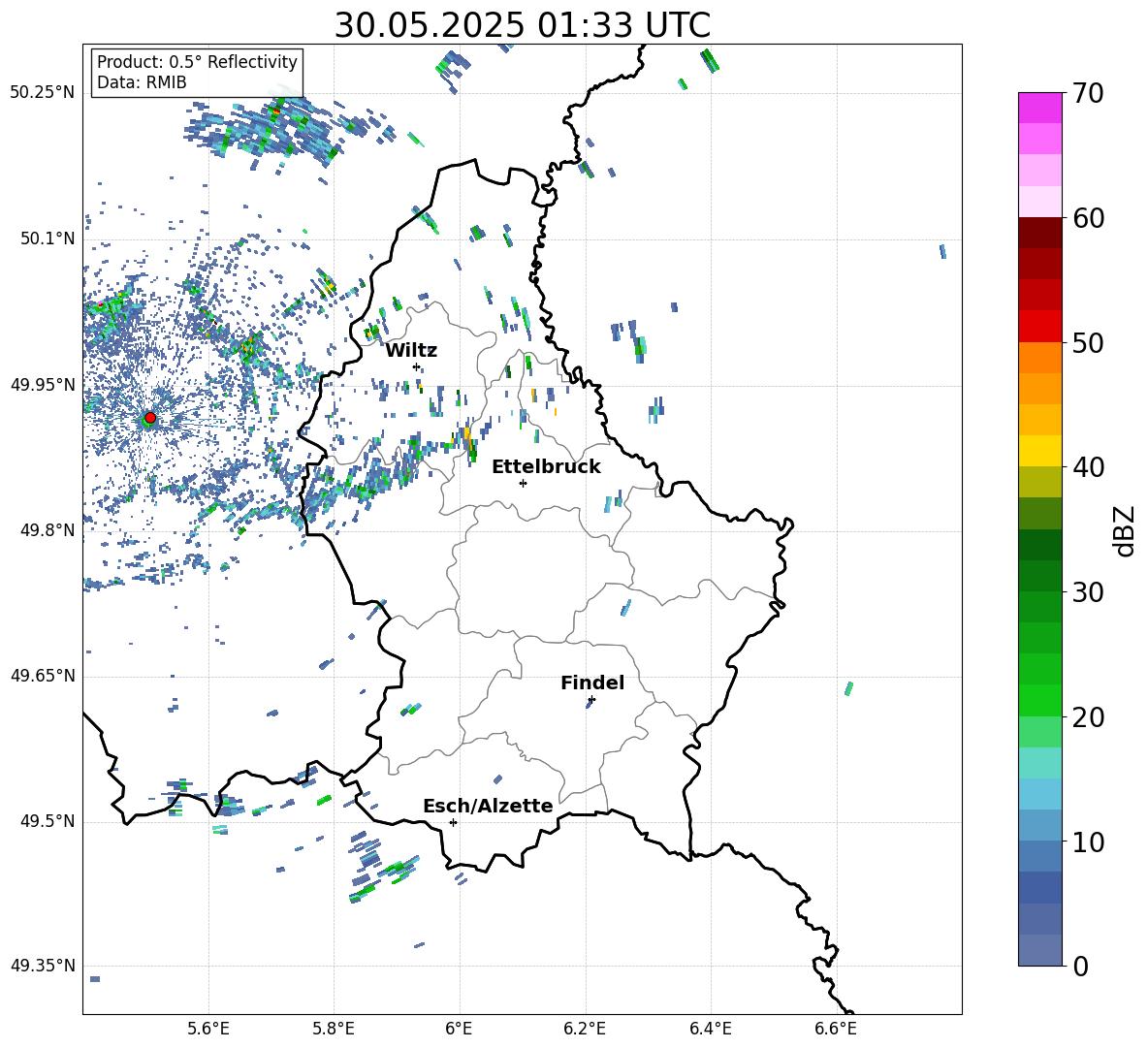The width and height of the screenshot is (1148, 1048).
Task: Click the colorbar tick label 50
Action: (x=1088, y=342)
